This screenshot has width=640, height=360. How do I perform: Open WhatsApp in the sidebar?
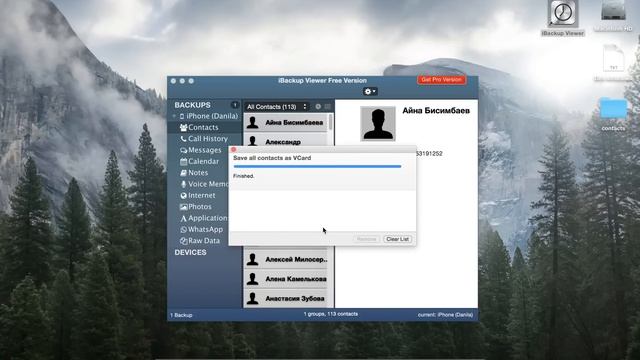click(202, 229)
